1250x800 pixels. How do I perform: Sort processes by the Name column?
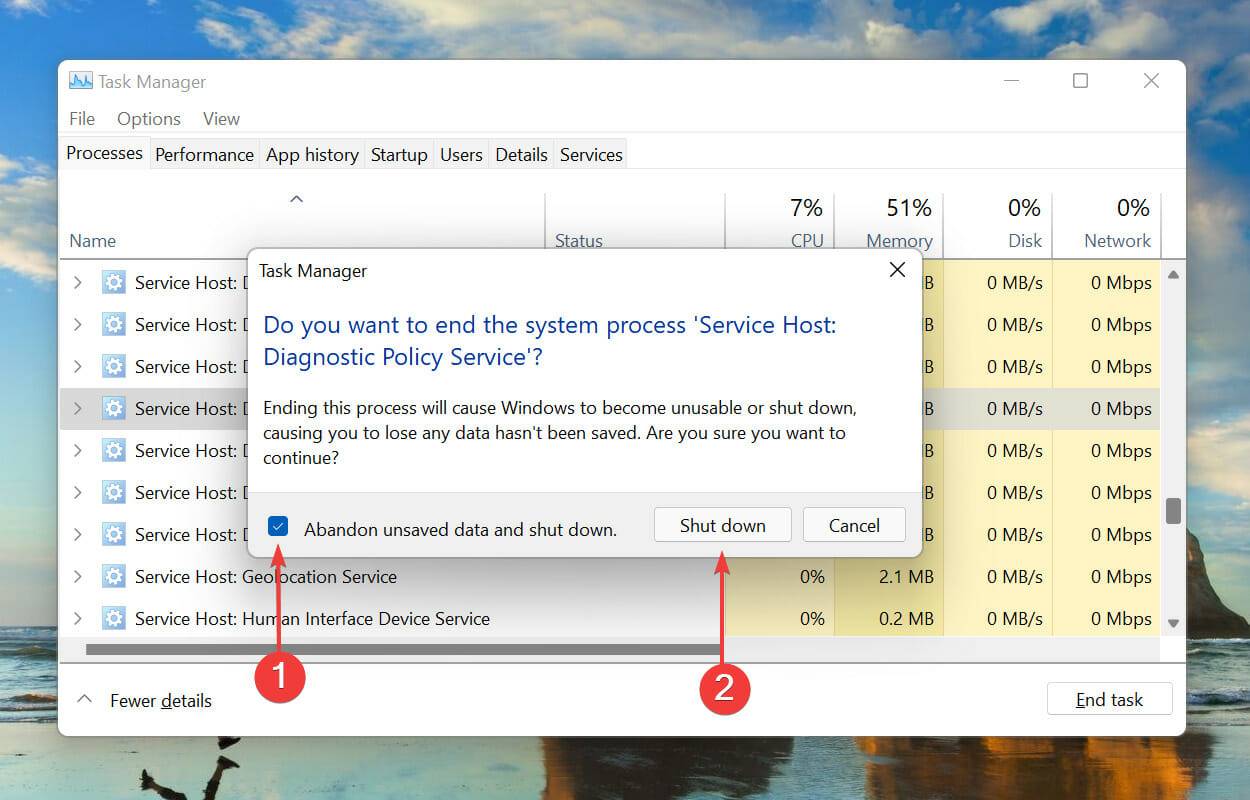tap(93, 241)
